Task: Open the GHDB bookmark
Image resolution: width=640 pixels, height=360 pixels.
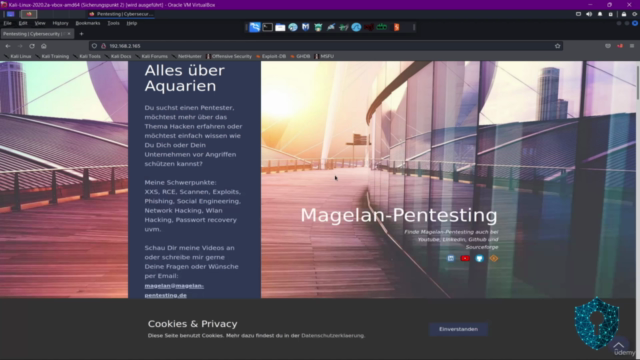Action: point(300,56)
